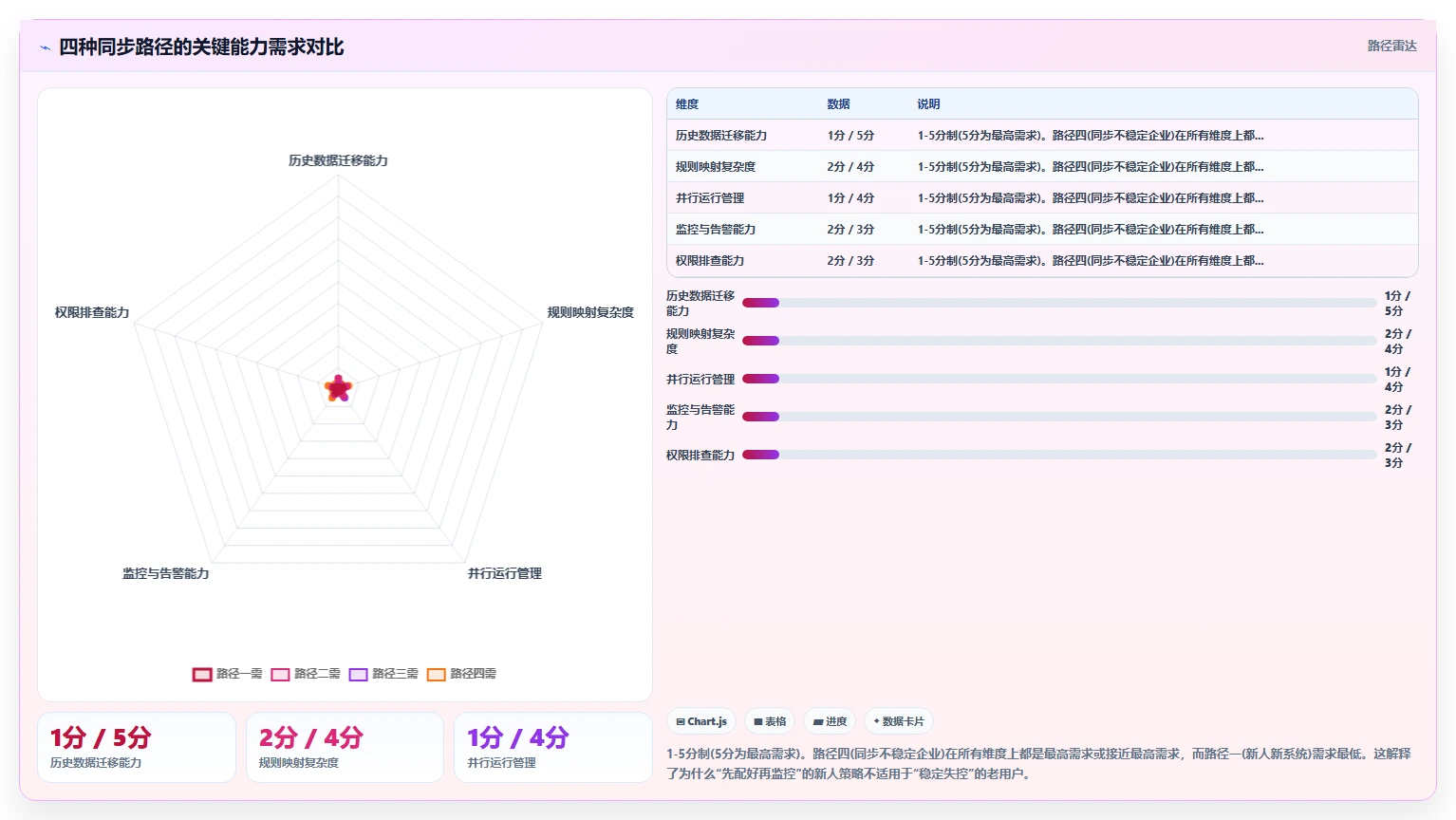Click the 监控与告警能力 progress bar
The height and width of the screenshot is (820, 1456).
[1059, 417]
